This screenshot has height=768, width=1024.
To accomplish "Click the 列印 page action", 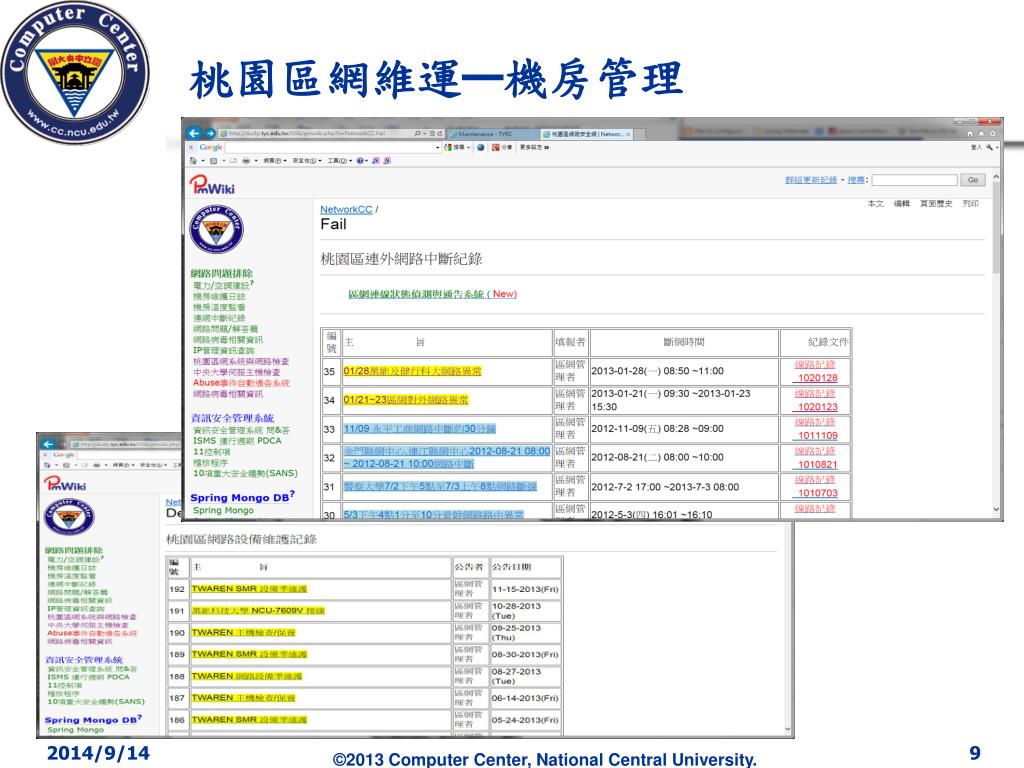I will tap(970, 204).
